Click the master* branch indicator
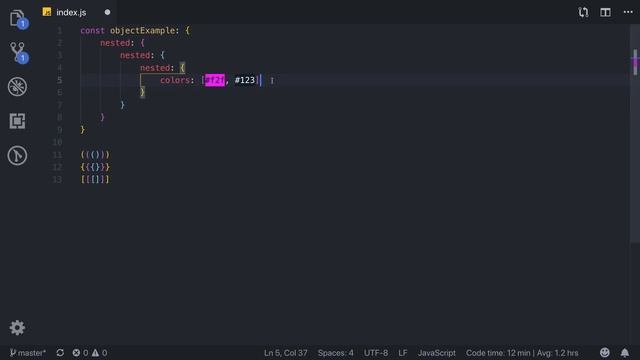 pos(27,353)
